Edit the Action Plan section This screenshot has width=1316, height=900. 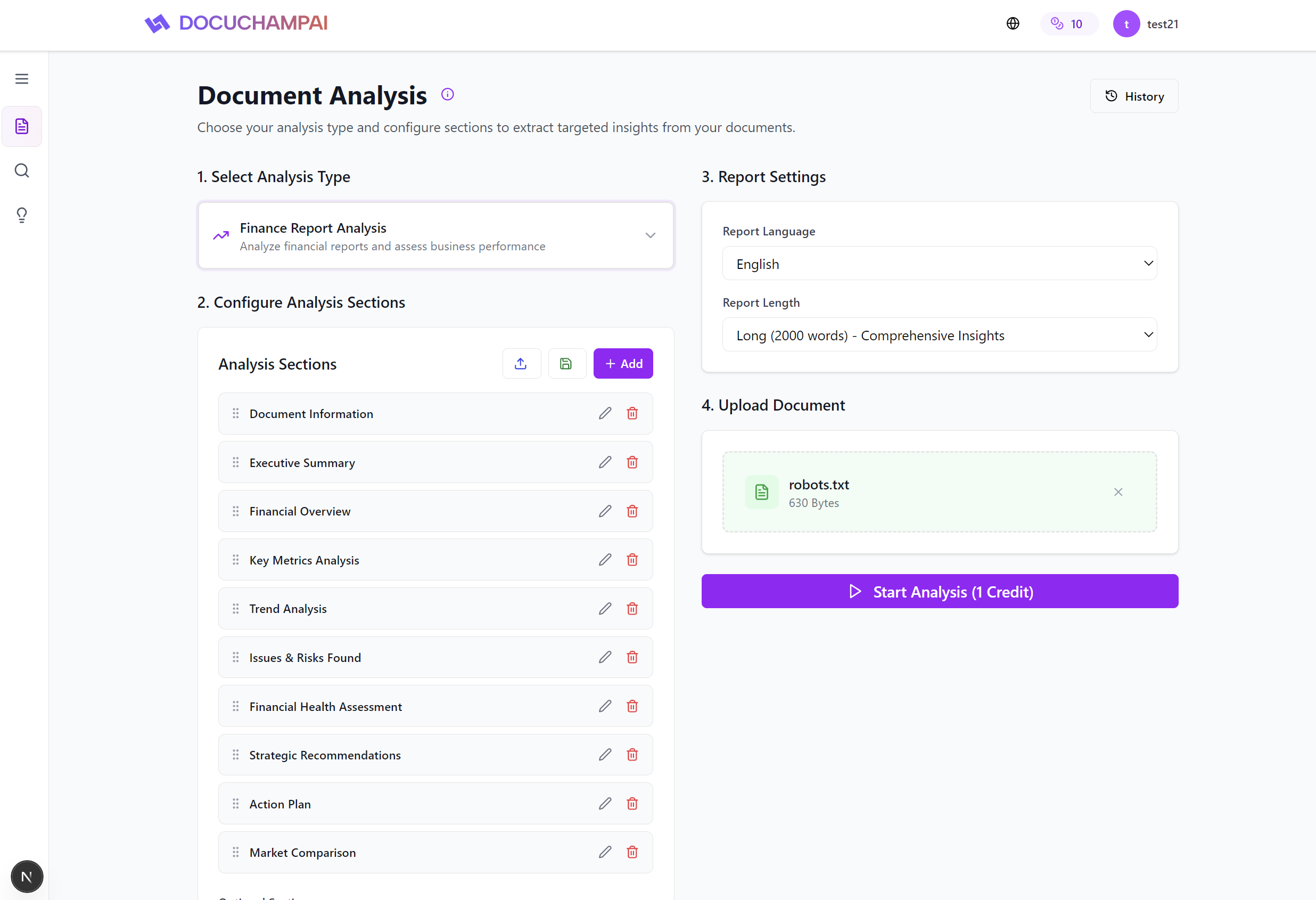click(x=605, y=803)
